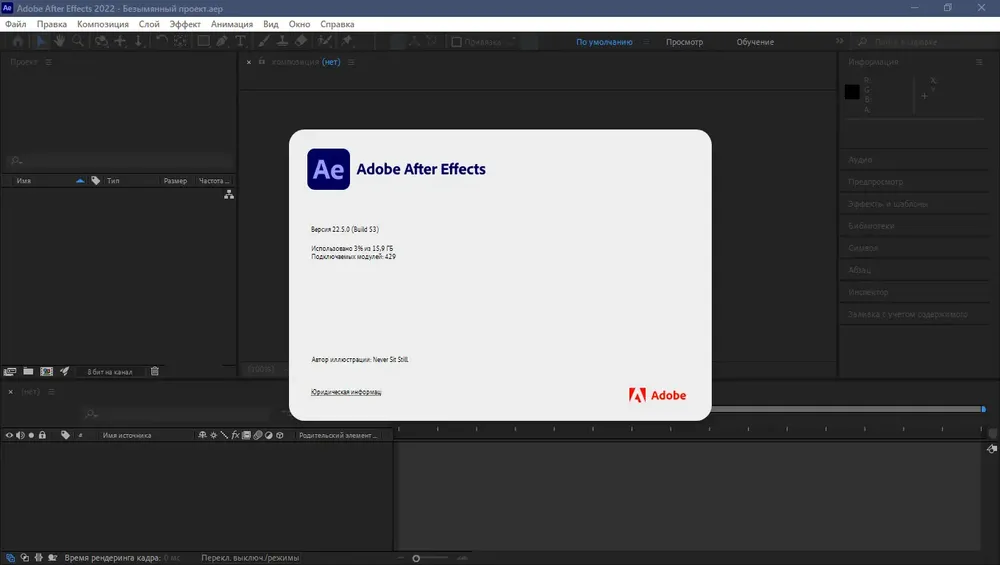Select the Eraser tool
The image size is (1000, 565).
coord(301,41)
